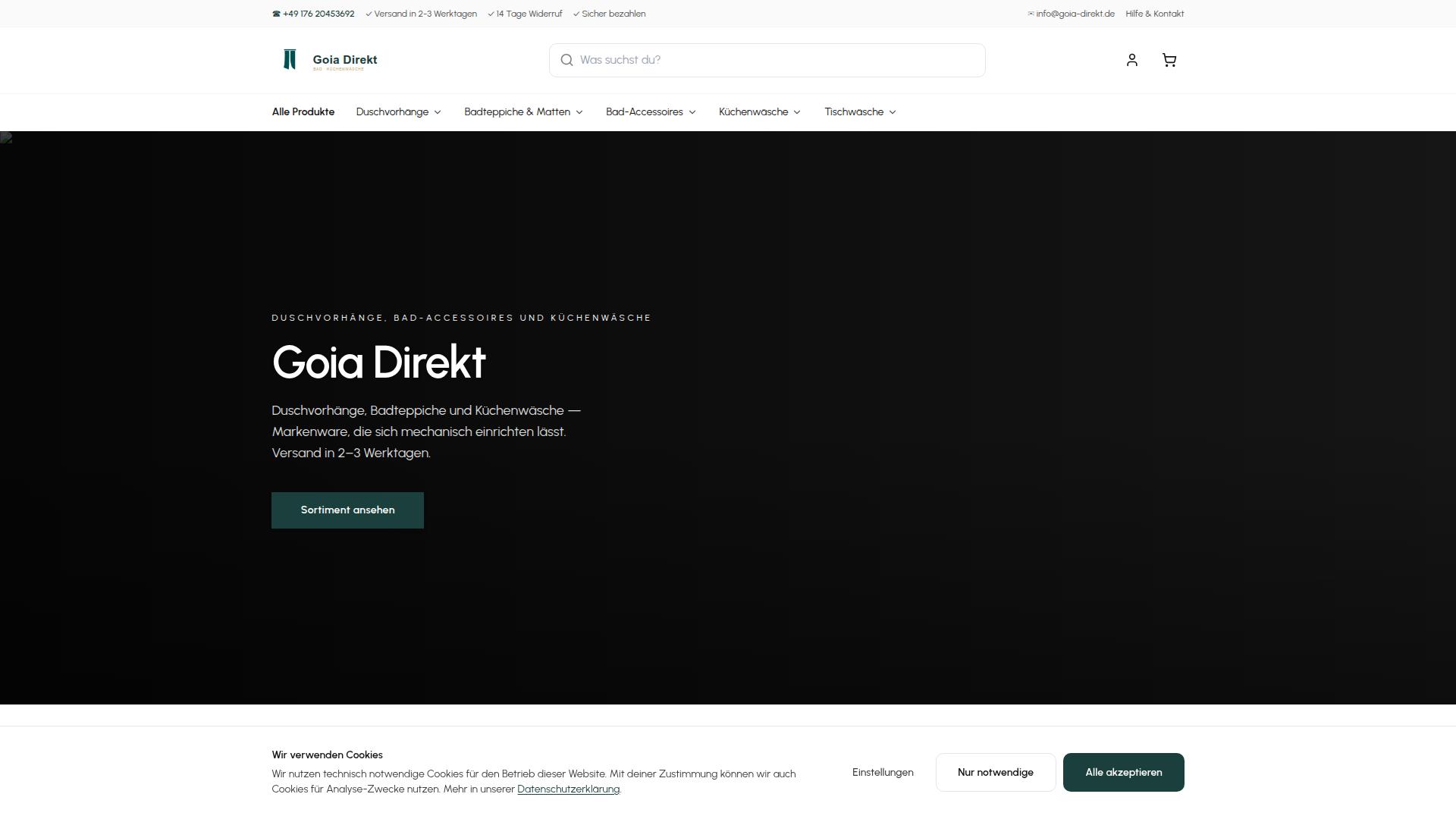The width and height of the screenshot is (1456, 819).
Task: Choose Nur notwendige cookies
Action: (x=995, y=772)
